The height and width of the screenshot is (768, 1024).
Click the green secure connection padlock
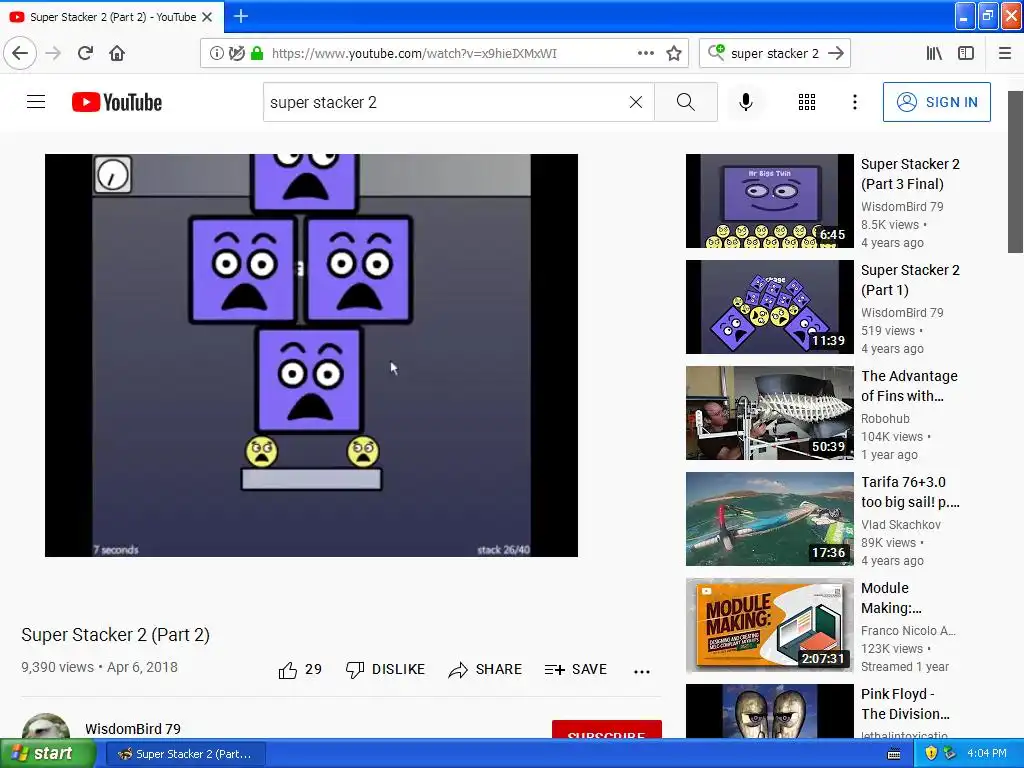point(257,53)
